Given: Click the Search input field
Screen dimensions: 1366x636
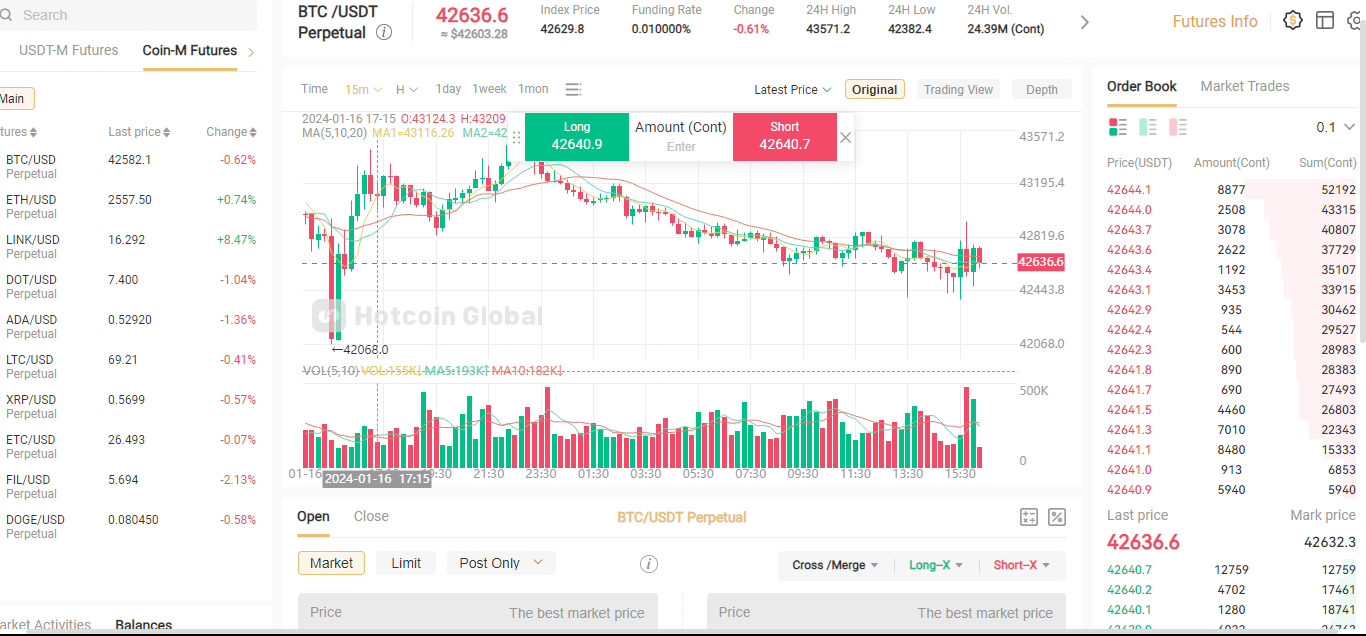Looking at the screenshot, I should (x=130, y=15).
